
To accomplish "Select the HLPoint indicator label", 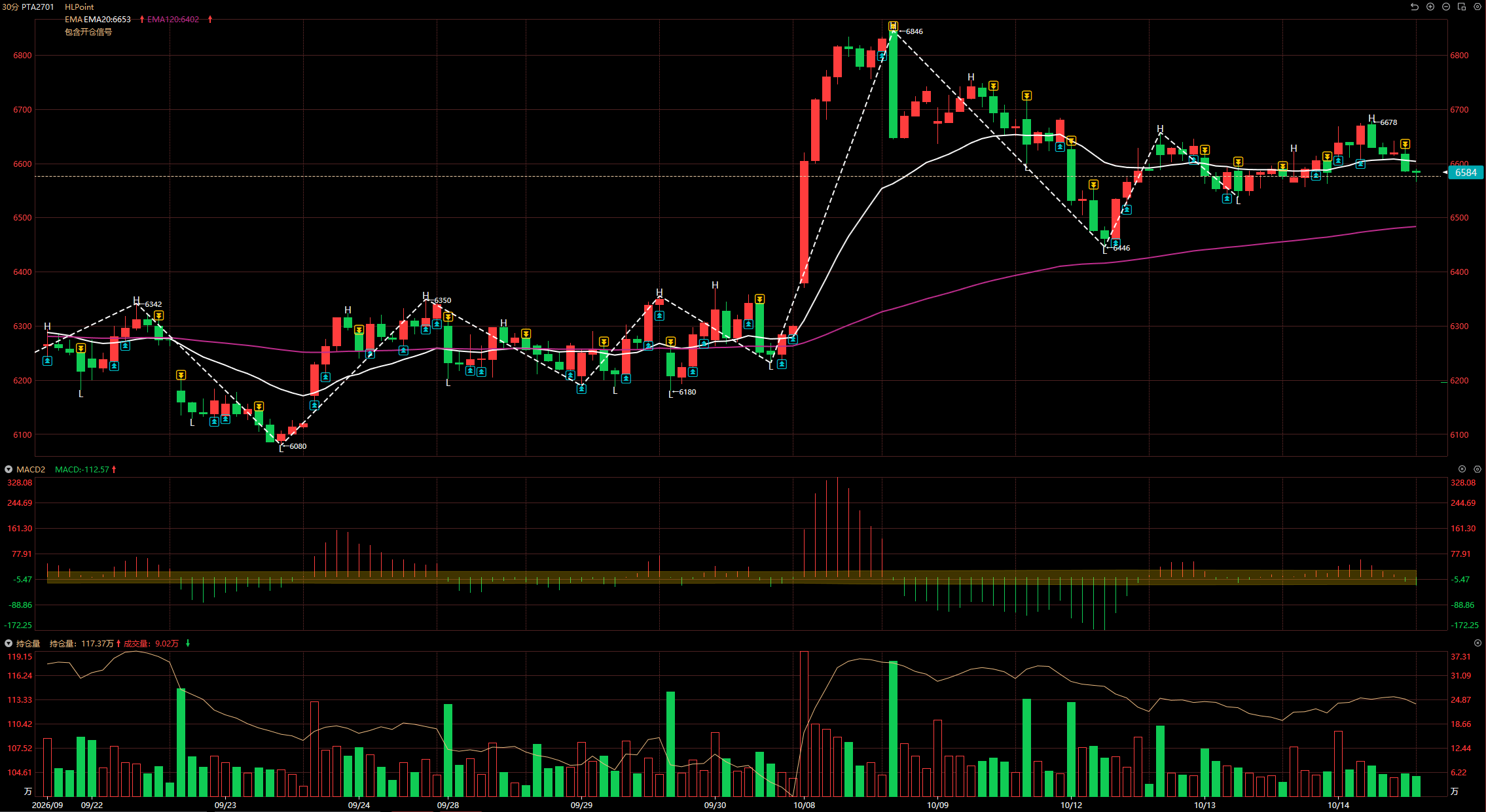I will (79, 7).
